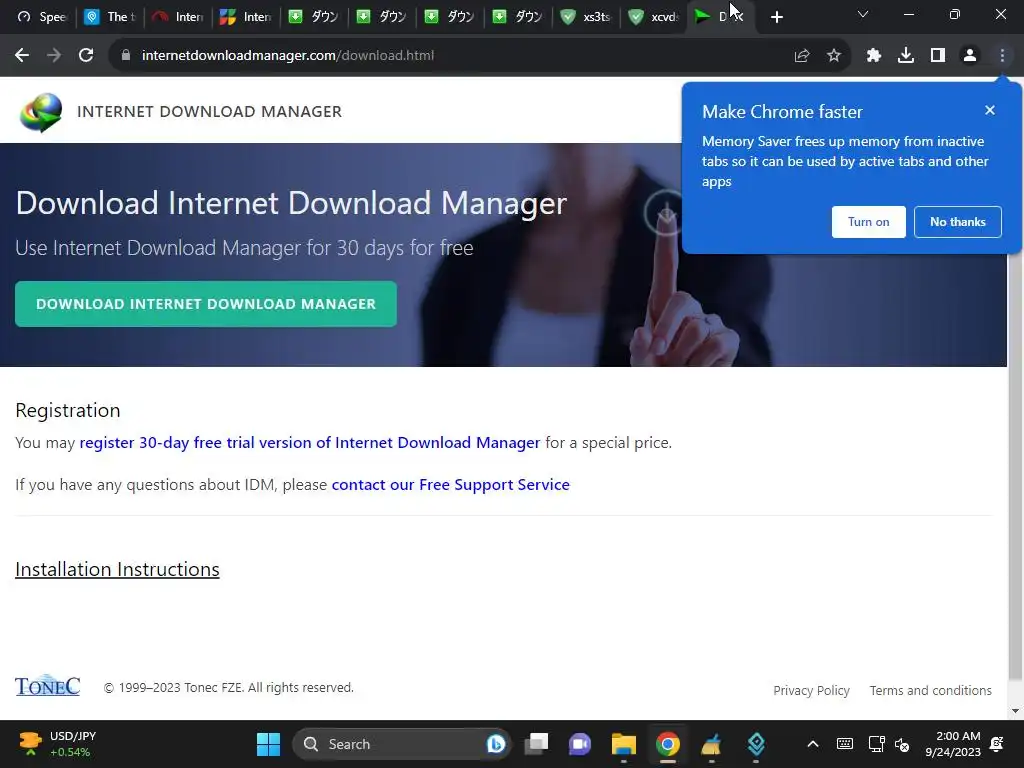This screenshot has height=768, width=1024.
Task: Switch to the xs3ts tab
Action: (585, 17)
